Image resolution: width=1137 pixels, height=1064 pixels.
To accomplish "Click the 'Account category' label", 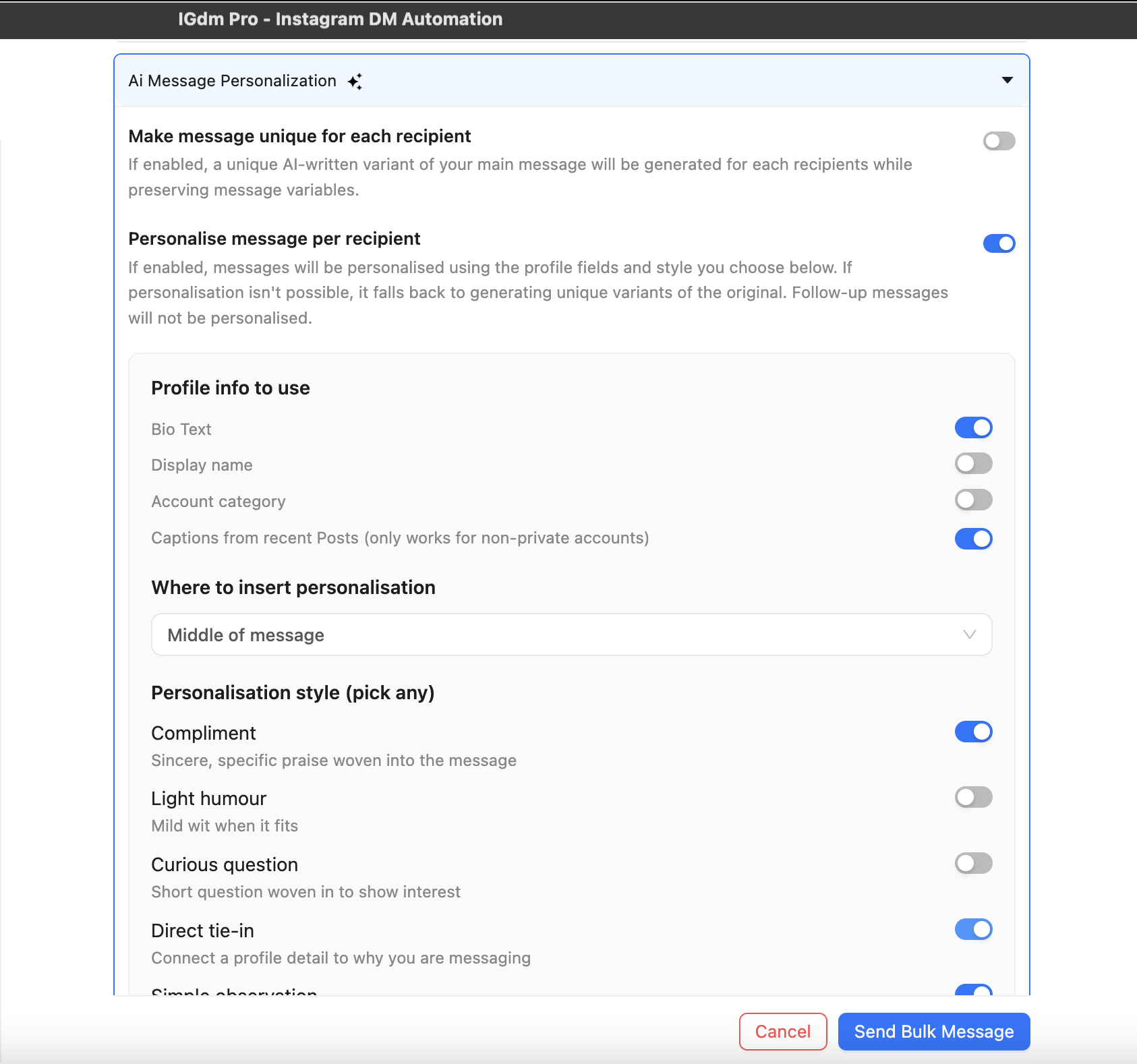I will point(218,502).
